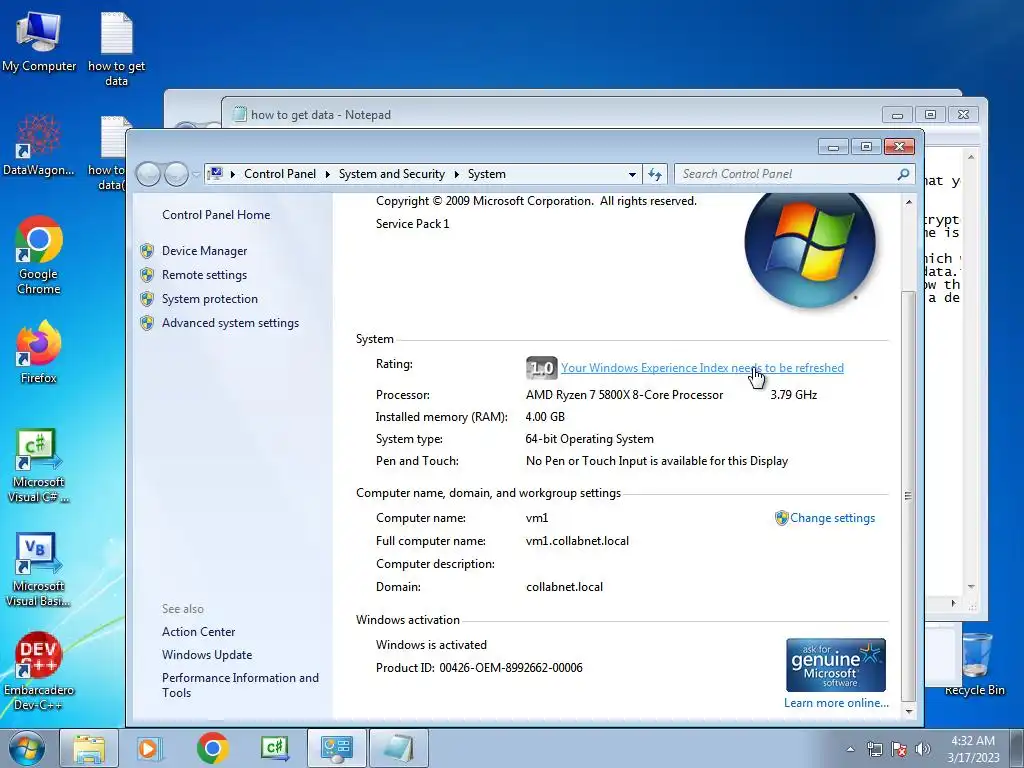Click the collabnet.local domain value
This screenshot has height=768, width=1024.
564,586
